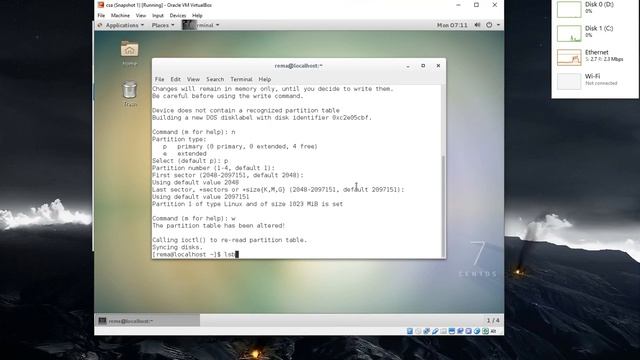Click the VirtualBox shared folders indicator

click(x=443, y=331)
